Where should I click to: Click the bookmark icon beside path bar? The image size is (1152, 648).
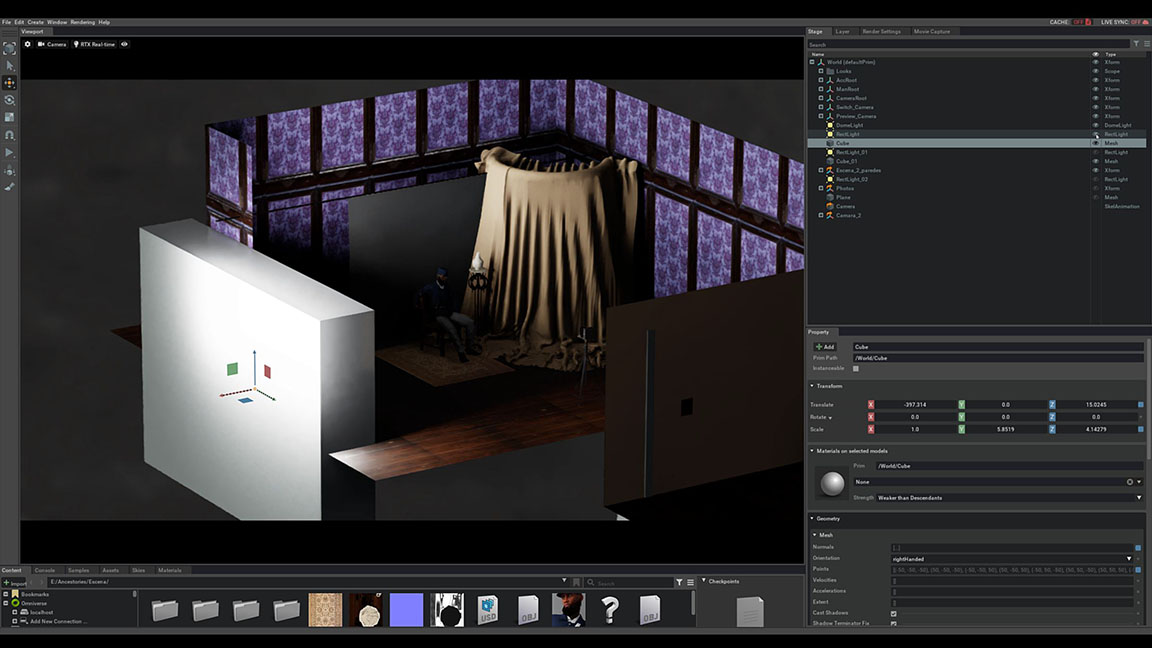(577, 582)
